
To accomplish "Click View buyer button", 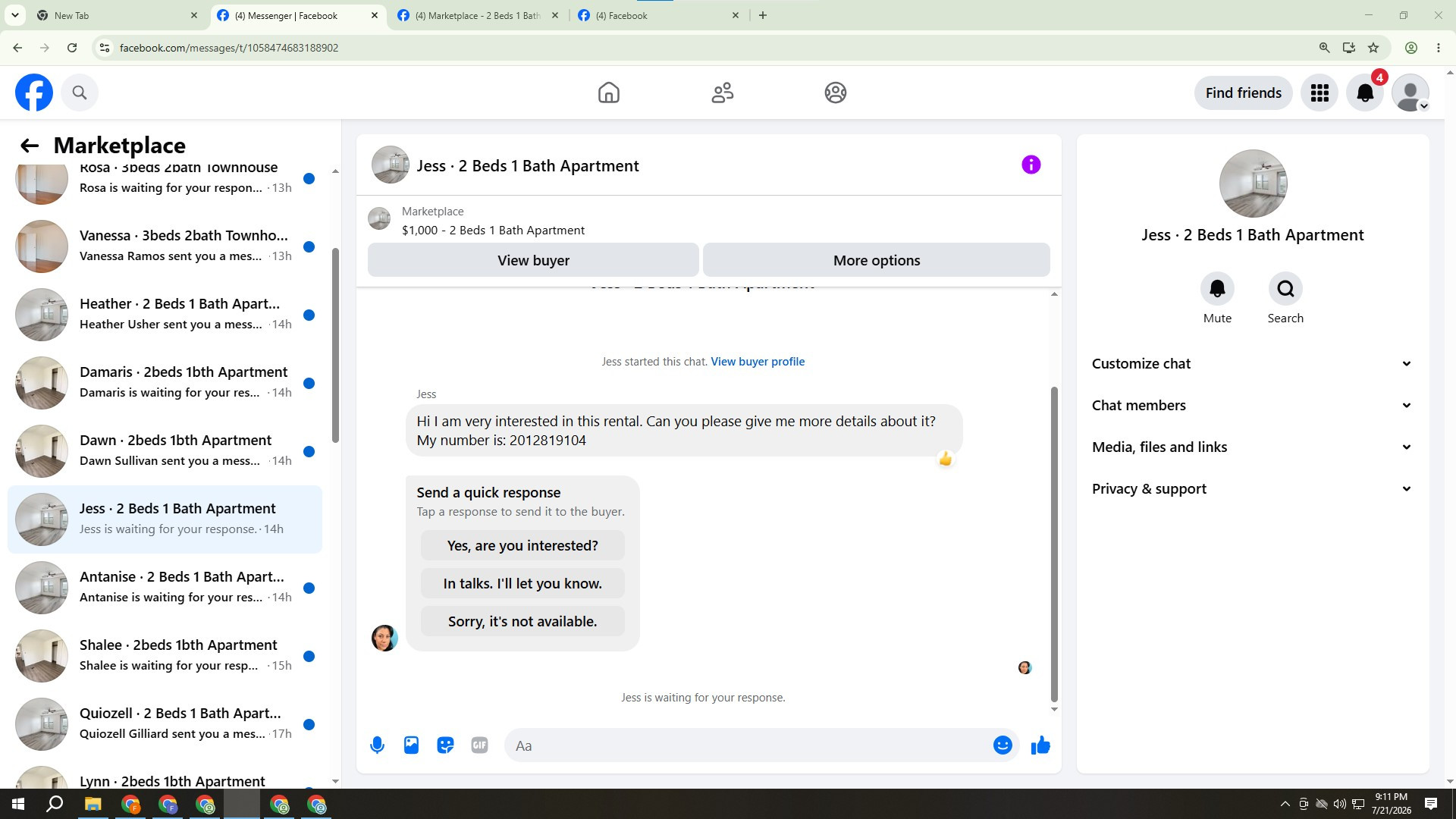I will click(533, 260).
